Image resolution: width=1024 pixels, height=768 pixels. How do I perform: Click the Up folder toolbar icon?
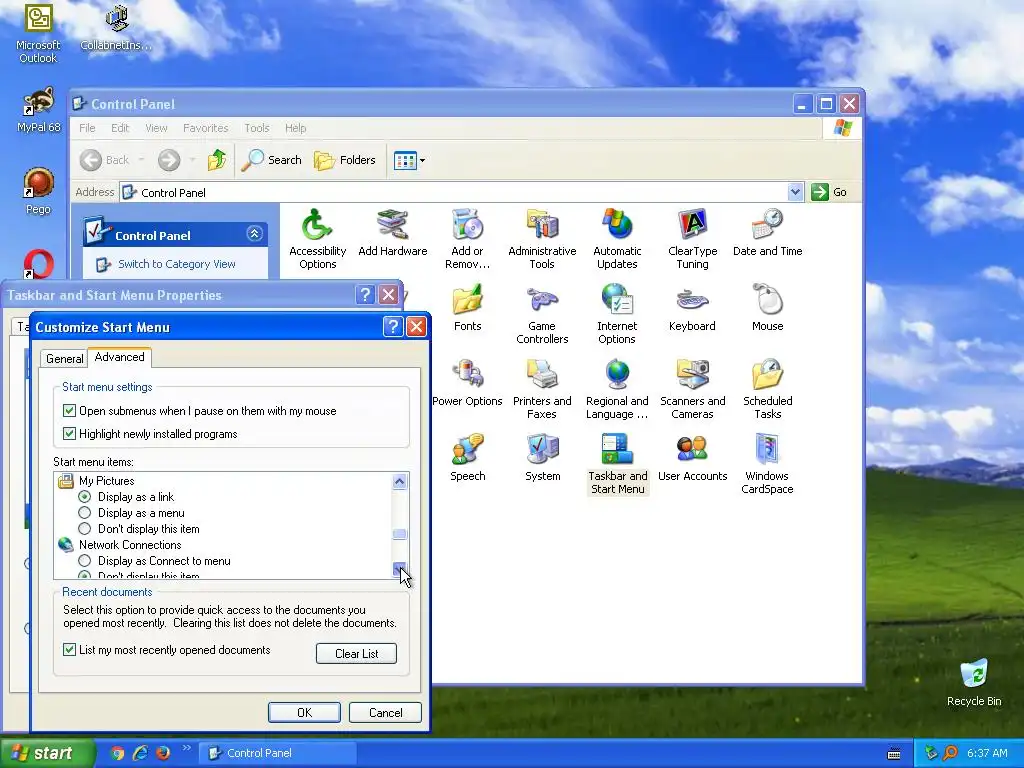[217, 160]
